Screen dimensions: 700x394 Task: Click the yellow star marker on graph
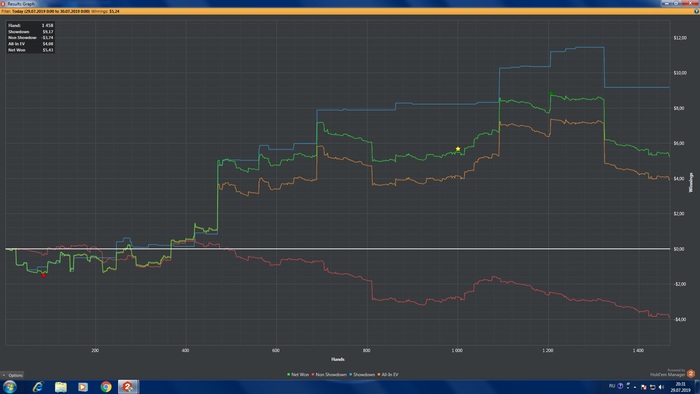click(x=458, y=149)
